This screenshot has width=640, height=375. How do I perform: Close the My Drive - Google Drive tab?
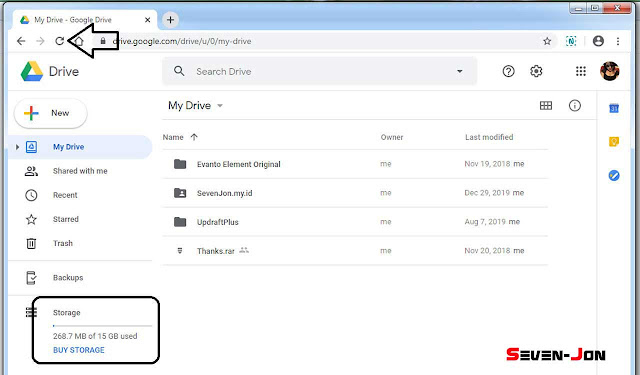point(147,20)
